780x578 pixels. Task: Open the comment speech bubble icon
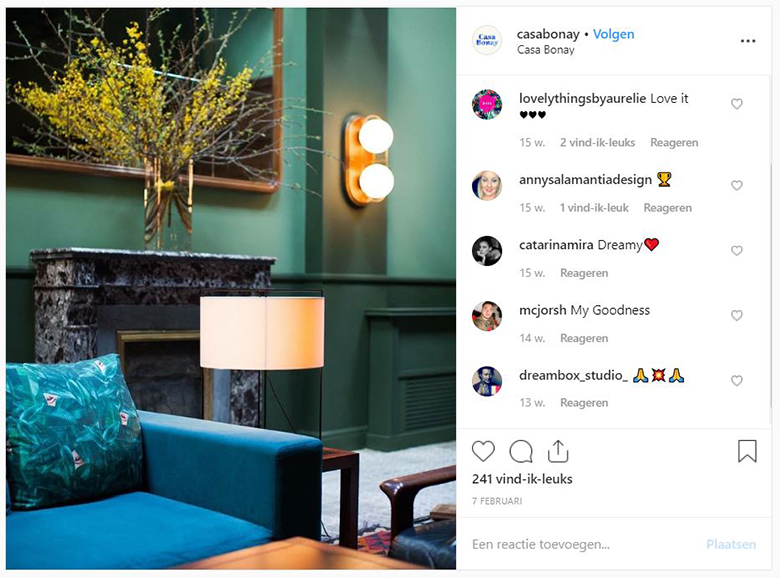pos(521,451)
